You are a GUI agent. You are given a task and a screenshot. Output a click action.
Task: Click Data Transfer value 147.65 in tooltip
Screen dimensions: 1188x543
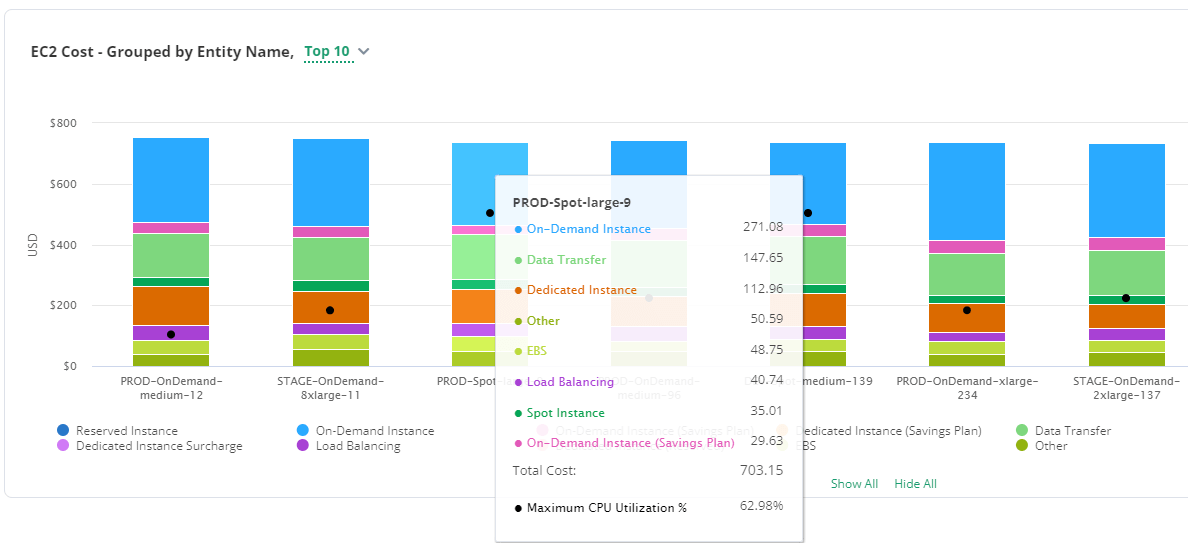763,257
